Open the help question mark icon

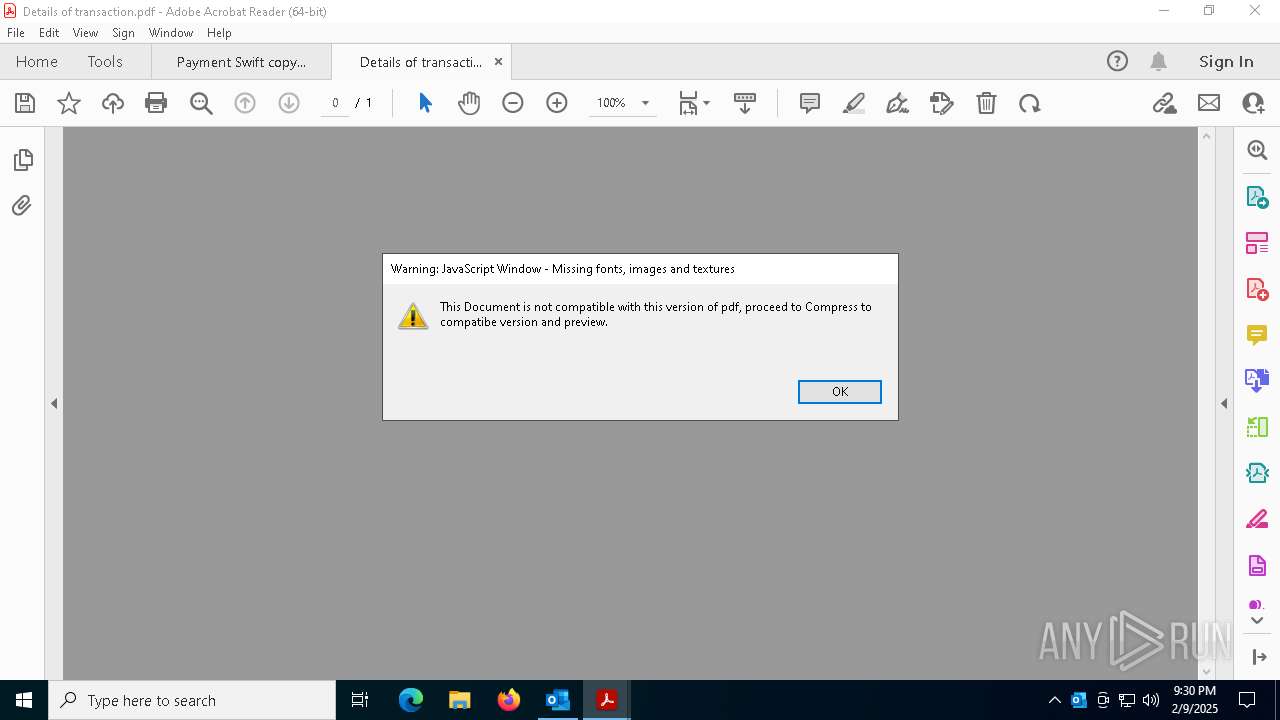1117,62
